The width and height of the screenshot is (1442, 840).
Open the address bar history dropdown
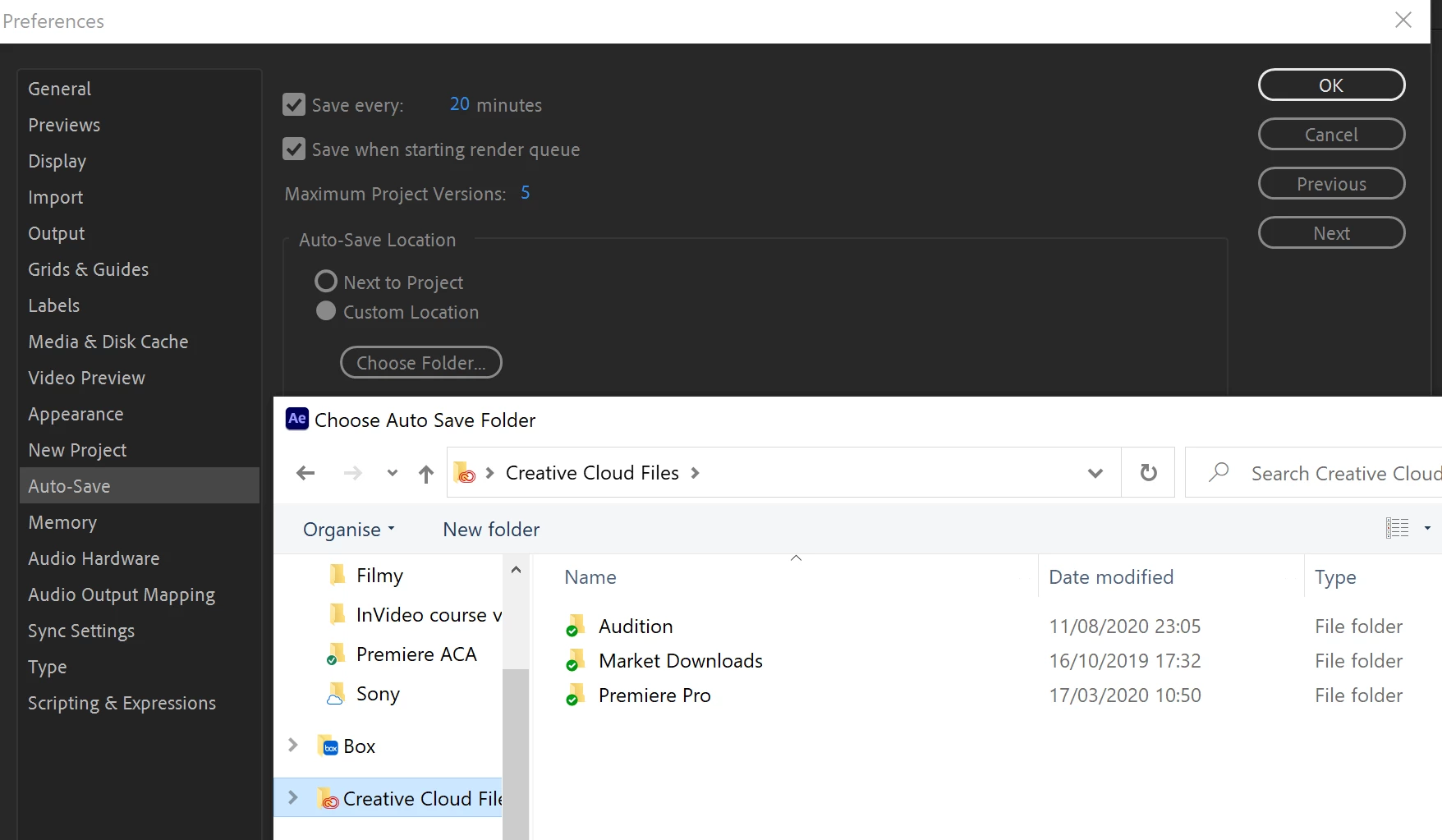click(1095, 473)
